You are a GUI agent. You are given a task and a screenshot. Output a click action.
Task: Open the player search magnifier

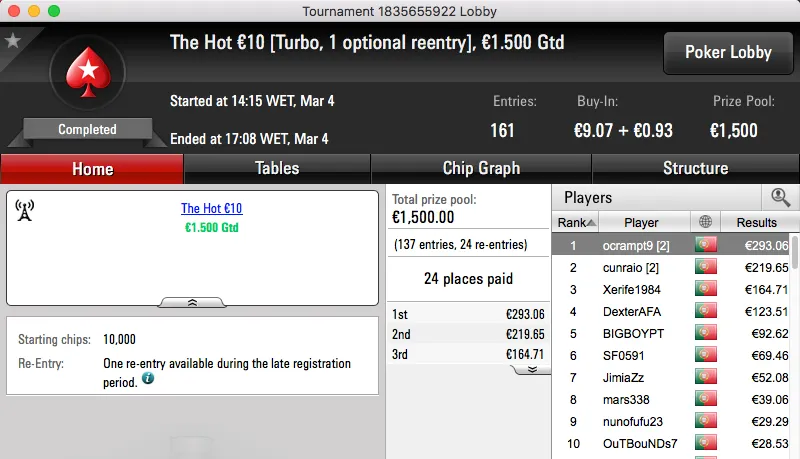click(780, 198)
